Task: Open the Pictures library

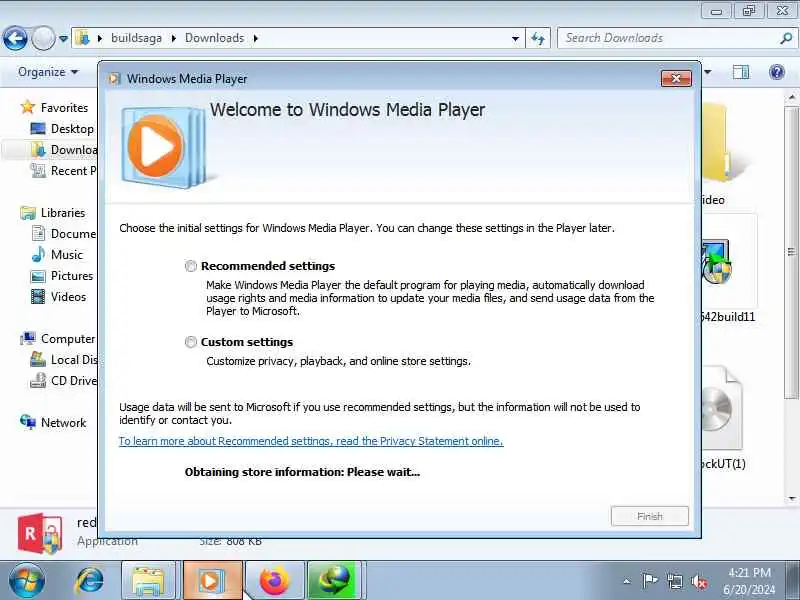Action: click(x=72, y=276)
